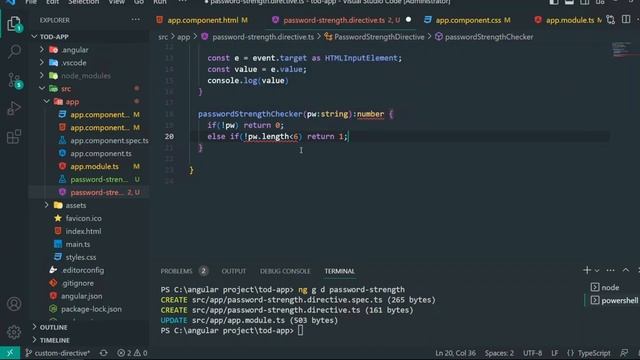
Task: Open terminal panel more actions ellipsis
Action: pyautogui.click(x=611, y=270)
